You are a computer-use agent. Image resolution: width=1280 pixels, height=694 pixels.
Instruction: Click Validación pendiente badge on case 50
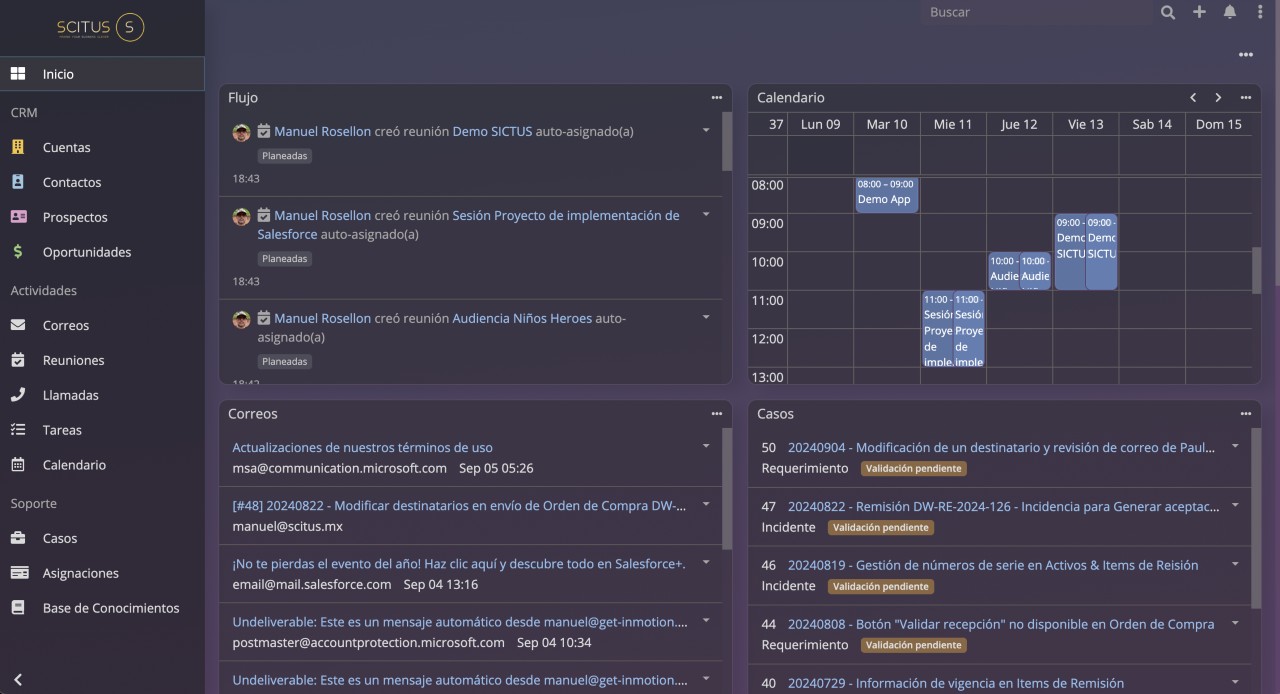coord(913,468)
